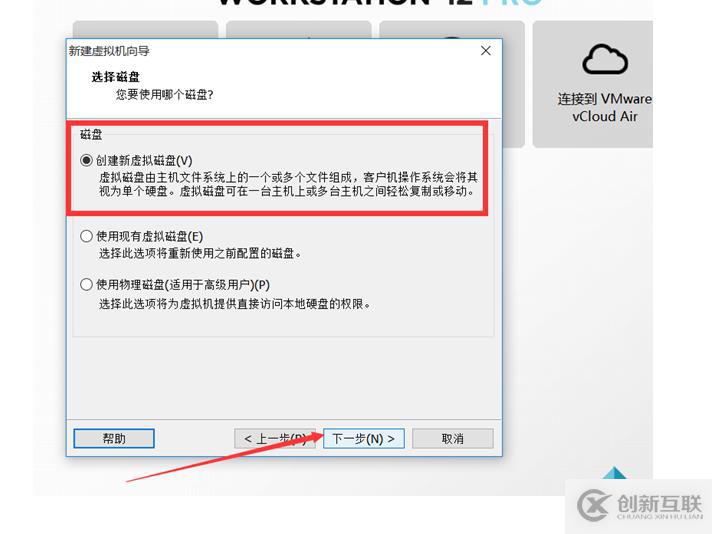Screen dimensions: 712x534
Task: Enable the 使用物理磁盘(适用于高级用户)(P) option
Action: [86, 285]
